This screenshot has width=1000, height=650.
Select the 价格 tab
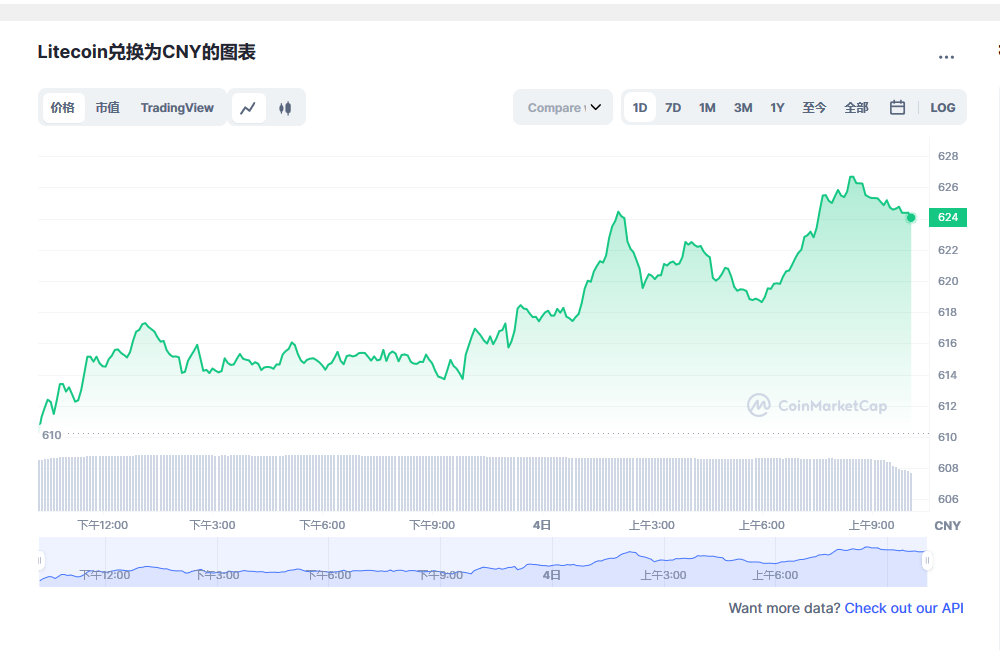click(62, 108)
